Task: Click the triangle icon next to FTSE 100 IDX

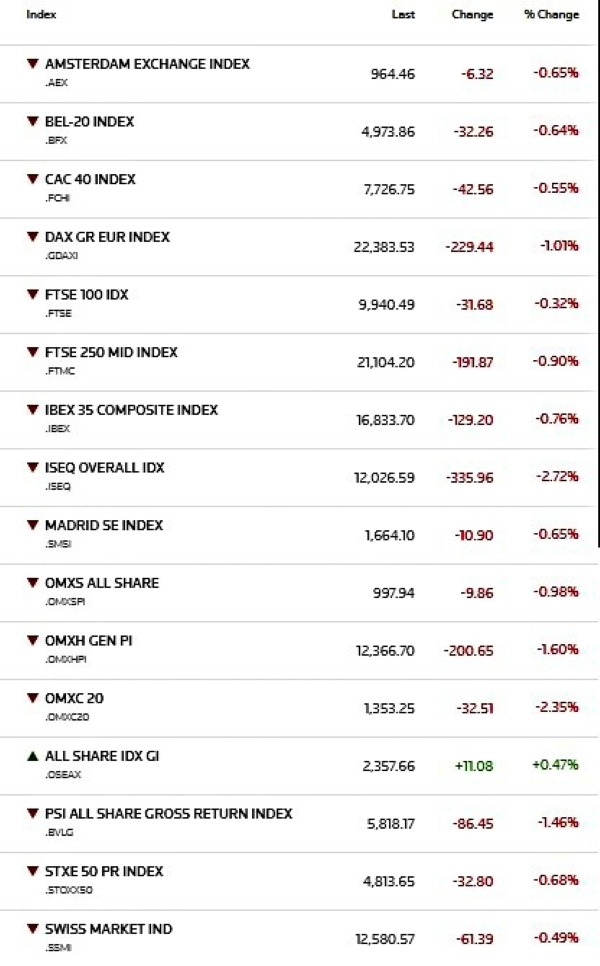Action: (32, 295)
